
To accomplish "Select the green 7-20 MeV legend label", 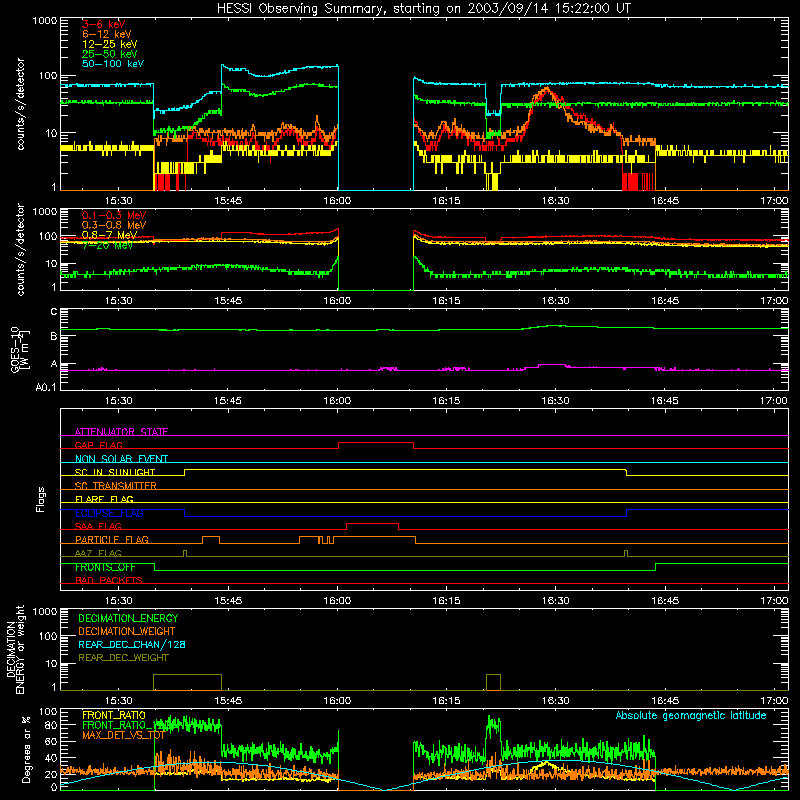I will (107, 245).
